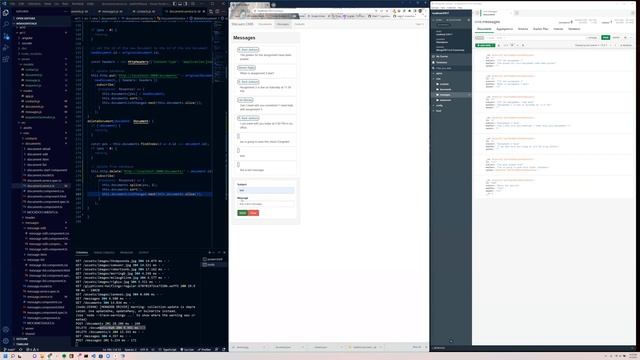Click the Prettier status bar item

pos(204,350)
